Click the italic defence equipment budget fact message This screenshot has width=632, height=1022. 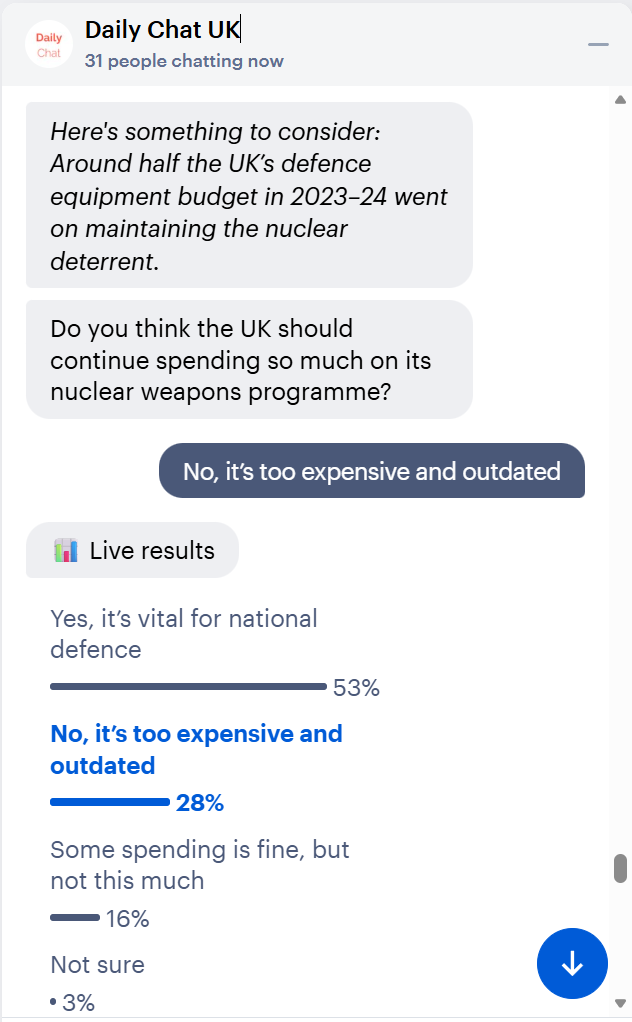(x=248, y=196)
